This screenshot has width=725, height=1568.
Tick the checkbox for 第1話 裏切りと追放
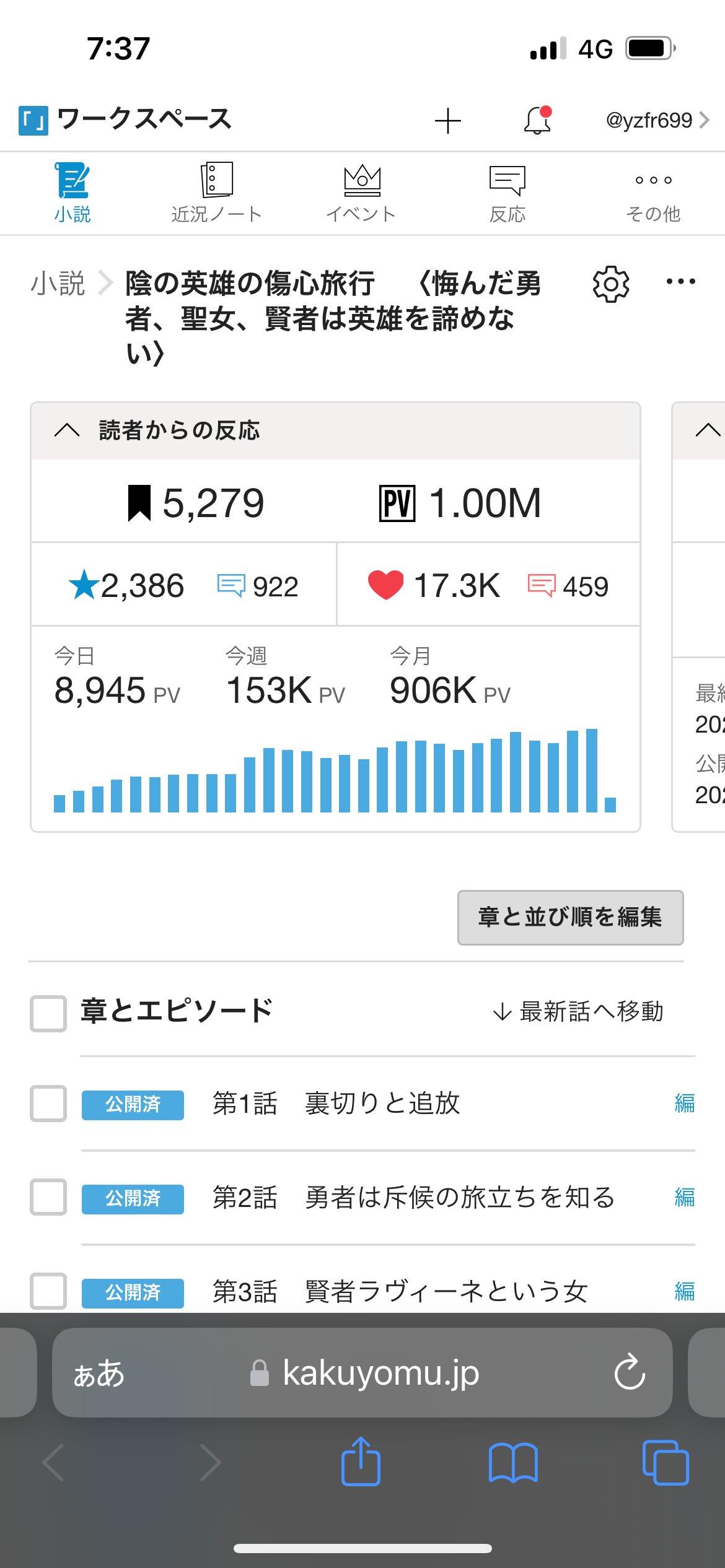click(48, 1104)
